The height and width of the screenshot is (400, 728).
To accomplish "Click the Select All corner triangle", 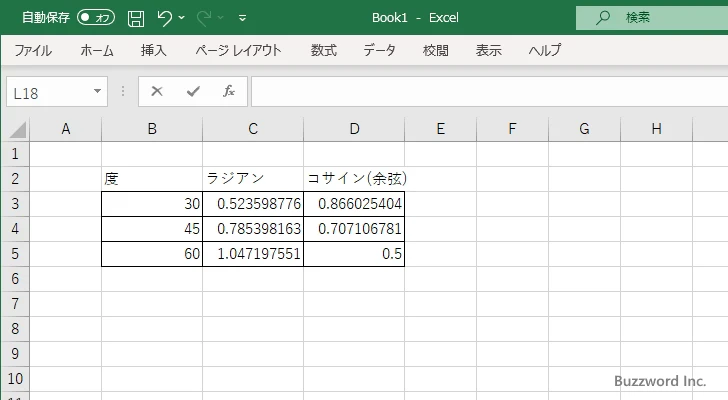I will (18, 130).
